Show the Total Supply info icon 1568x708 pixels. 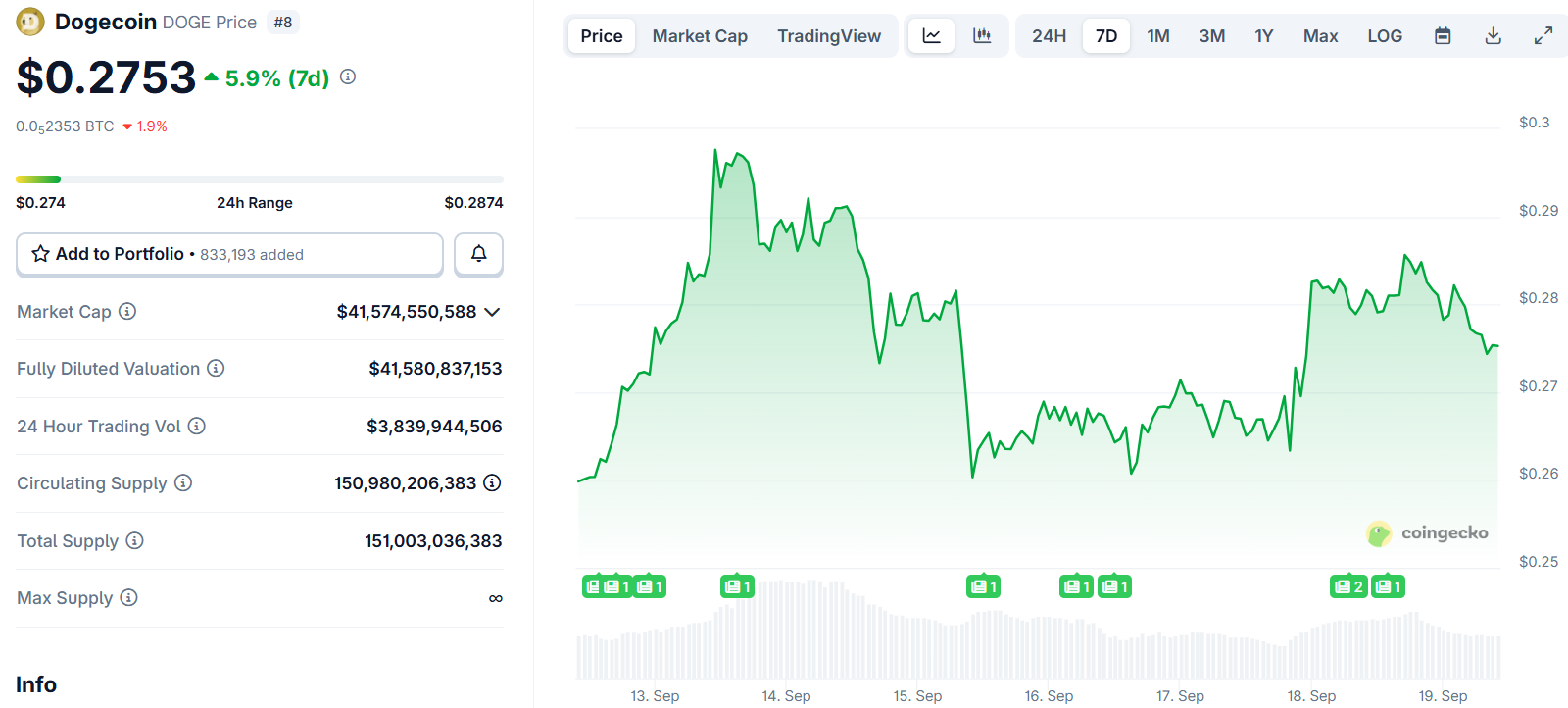[135, 540]
